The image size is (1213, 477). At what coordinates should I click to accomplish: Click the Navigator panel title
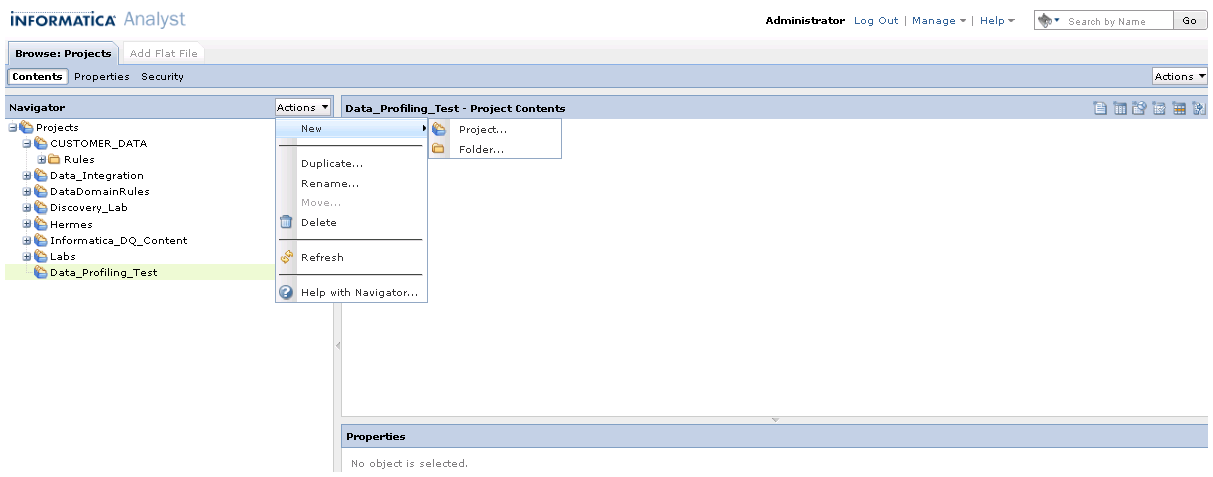[x=37, y=107]
